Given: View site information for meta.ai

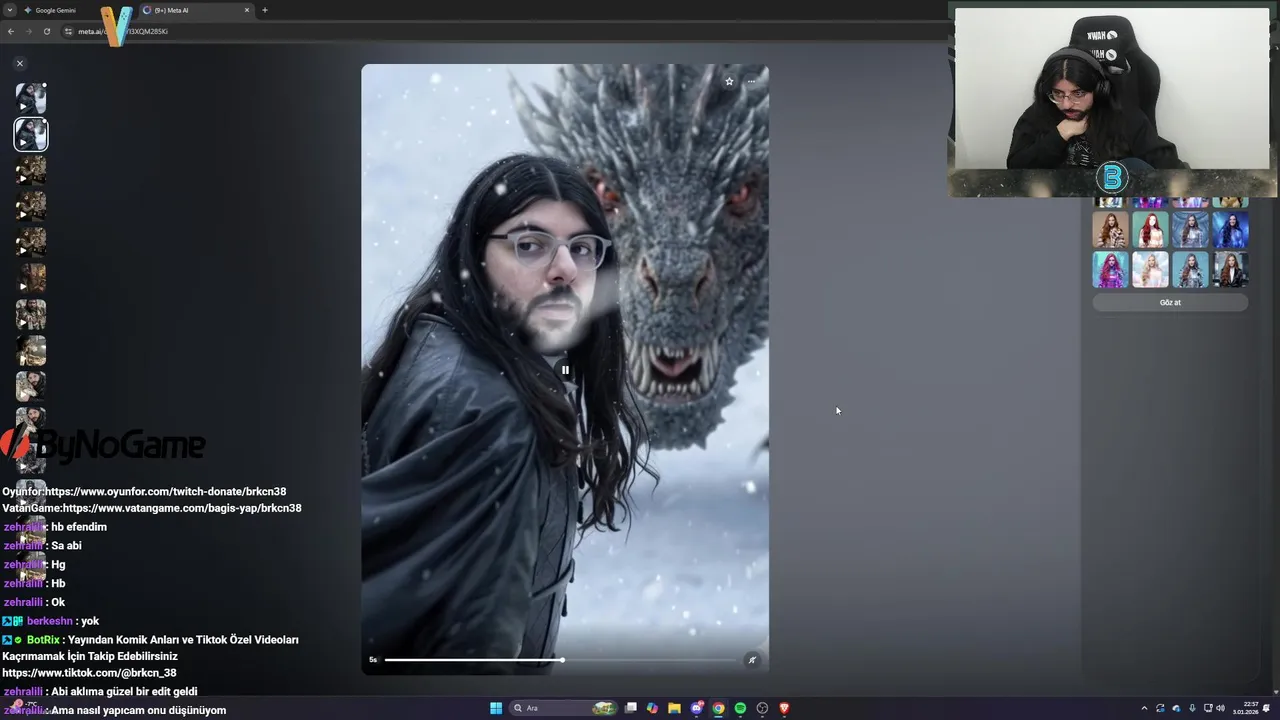Looking at the screenshot, I should [x=68, y=31].
